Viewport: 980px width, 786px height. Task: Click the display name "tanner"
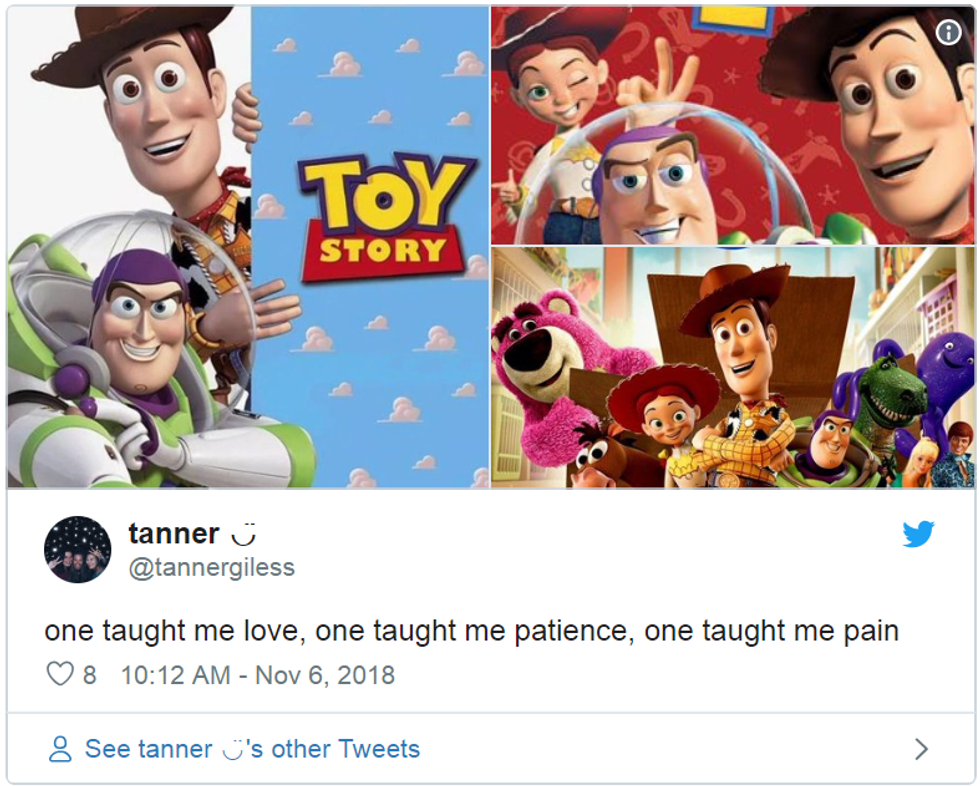click(173, 534)
